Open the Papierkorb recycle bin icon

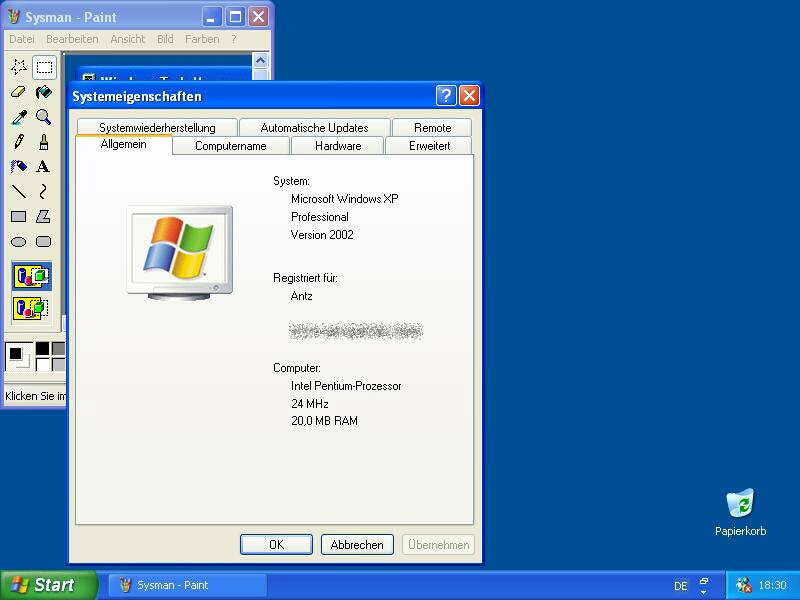click(740, 512)
